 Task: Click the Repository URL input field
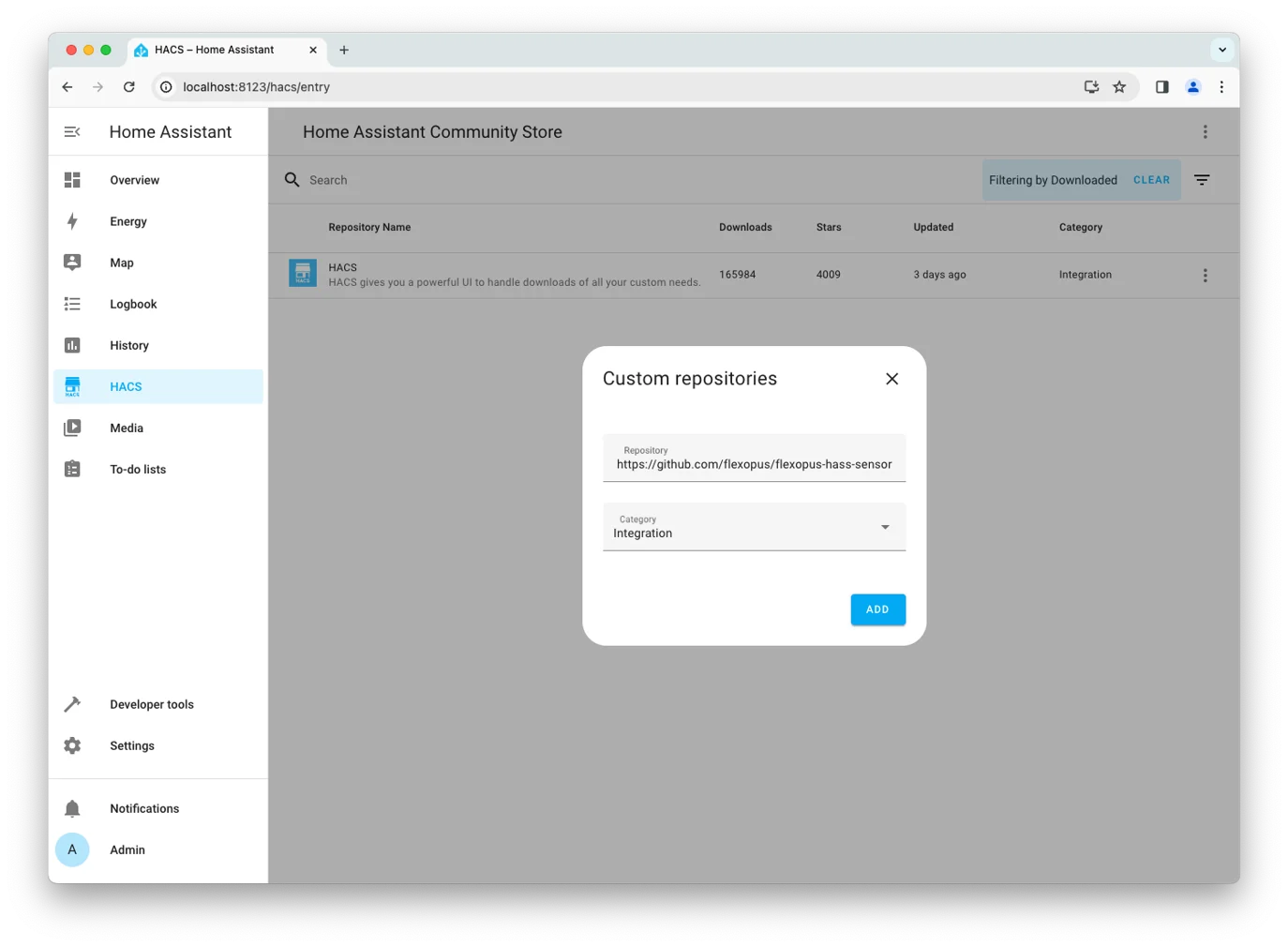coord(754,463)
